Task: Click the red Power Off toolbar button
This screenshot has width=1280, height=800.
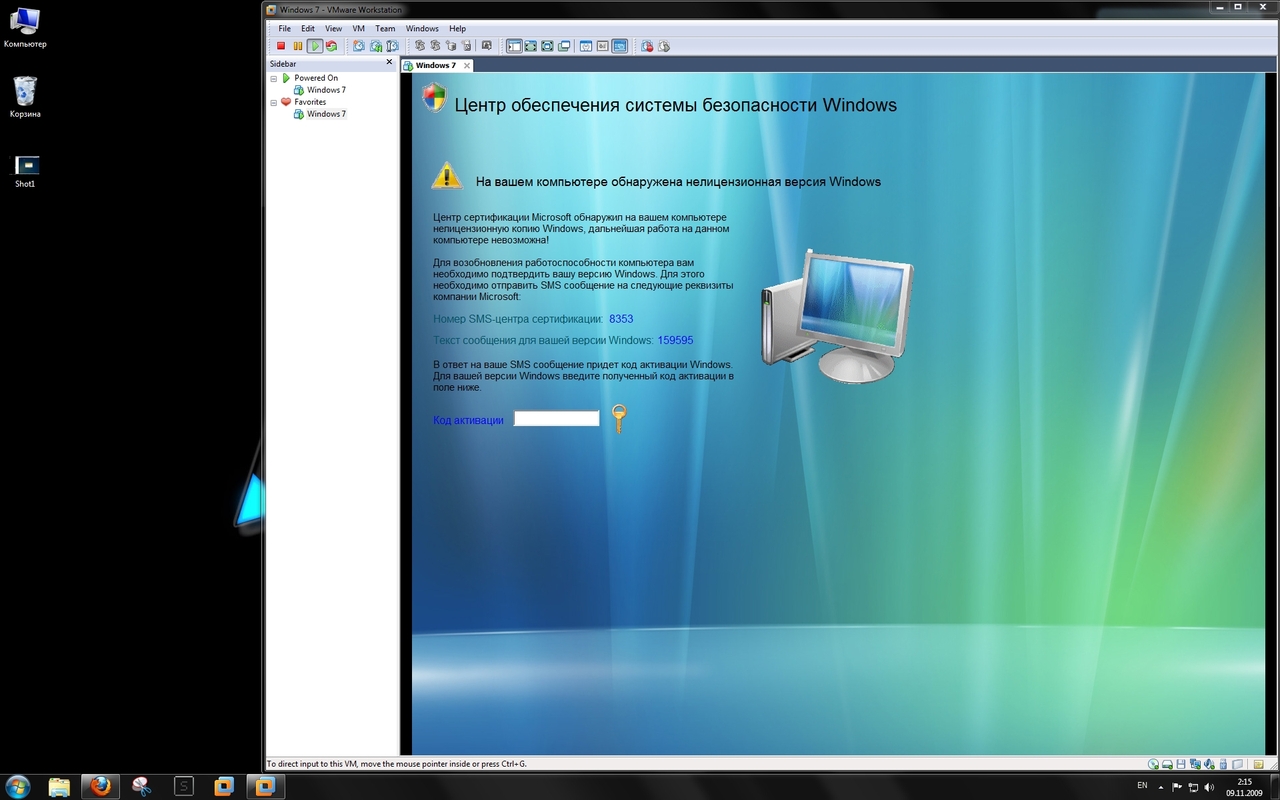Action: (x=281, y=46)
